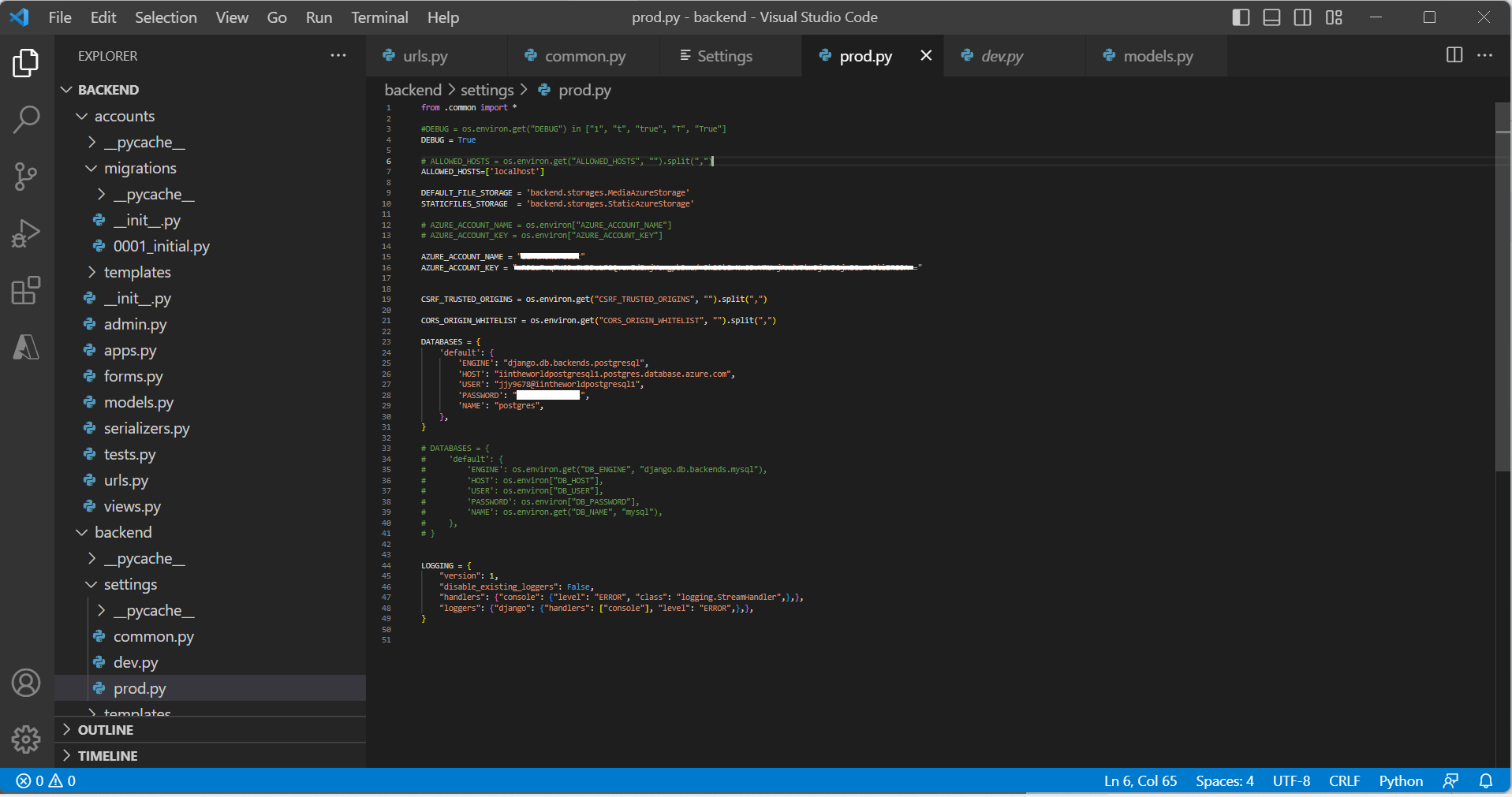Split the editor to the right
This screenshot has width=1512, height=797.
[1454, 55]
